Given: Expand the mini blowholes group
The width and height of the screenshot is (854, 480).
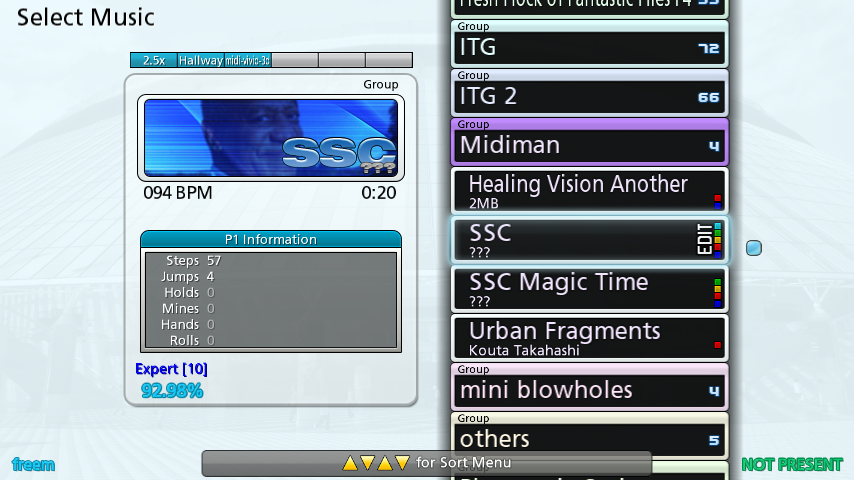Looking at the screenshot, I should (589, 387).
